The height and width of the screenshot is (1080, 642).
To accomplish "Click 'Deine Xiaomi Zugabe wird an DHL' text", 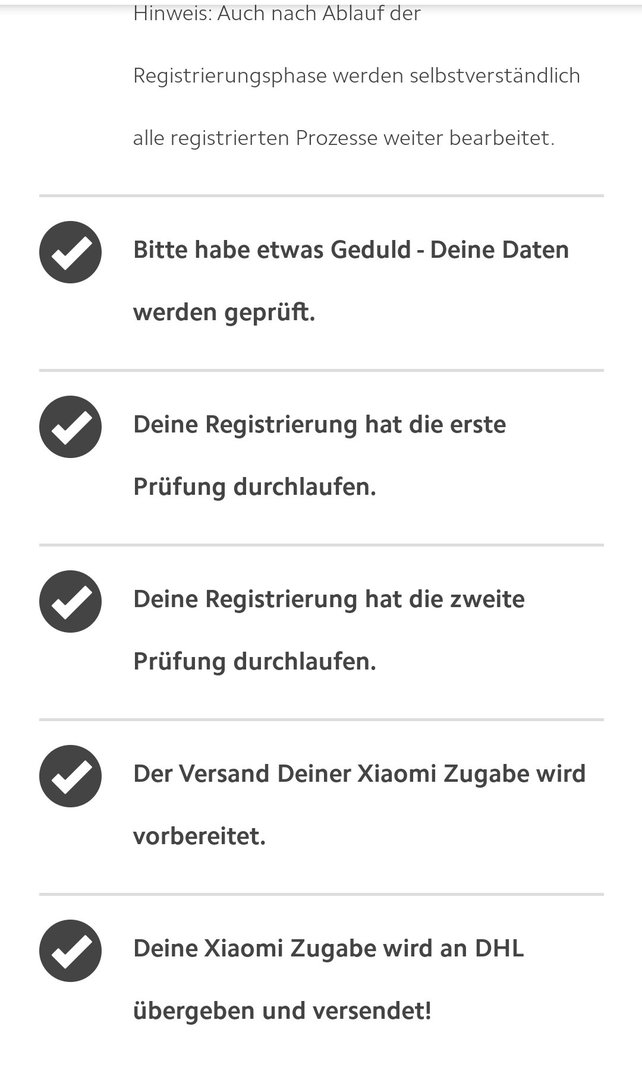I will tap(329, 949).
